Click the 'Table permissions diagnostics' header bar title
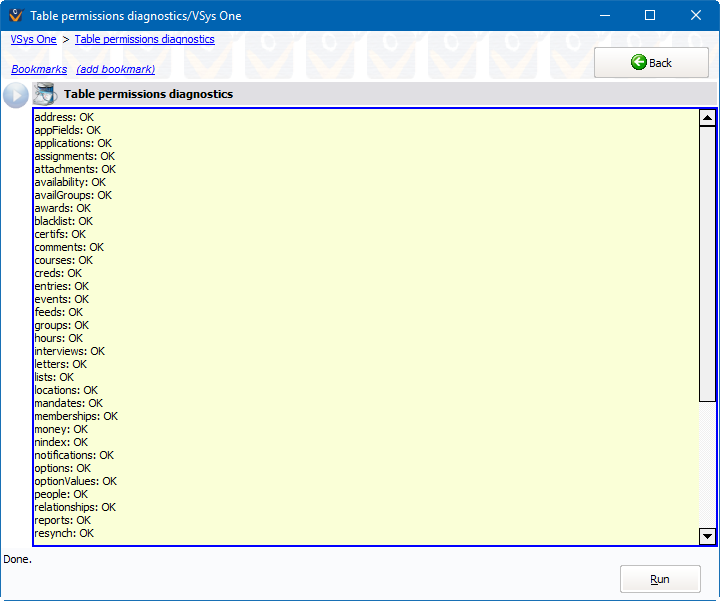The height and width of the screenshot is (601, 720). [x=149, y=94]
